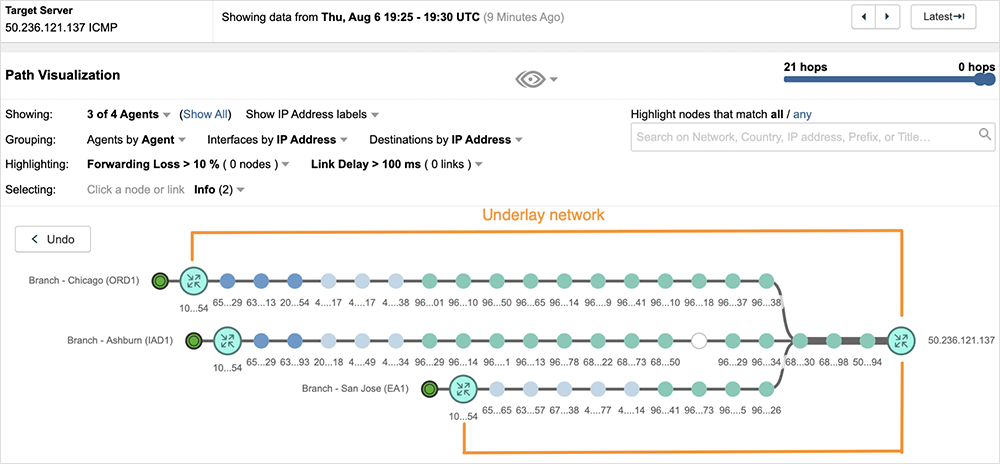Select the San Jose path router icon

pyautogui.click(x=463, y=389)
